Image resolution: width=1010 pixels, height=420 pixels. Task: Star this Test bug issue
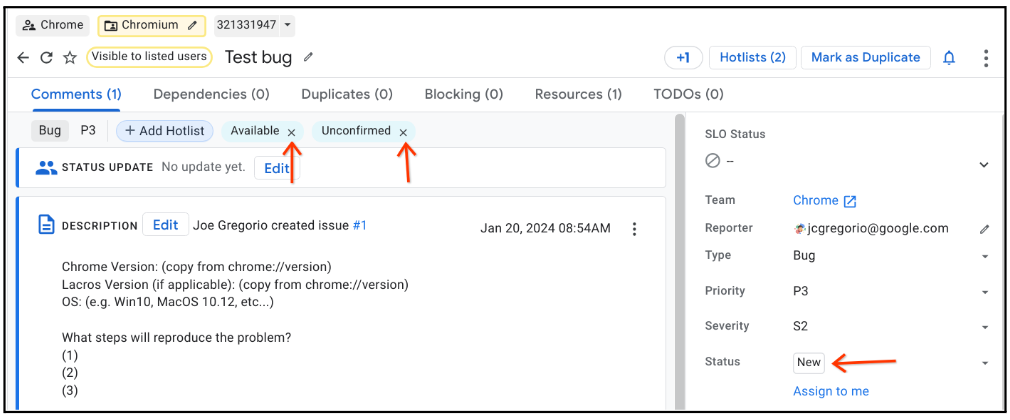(70, 58)
